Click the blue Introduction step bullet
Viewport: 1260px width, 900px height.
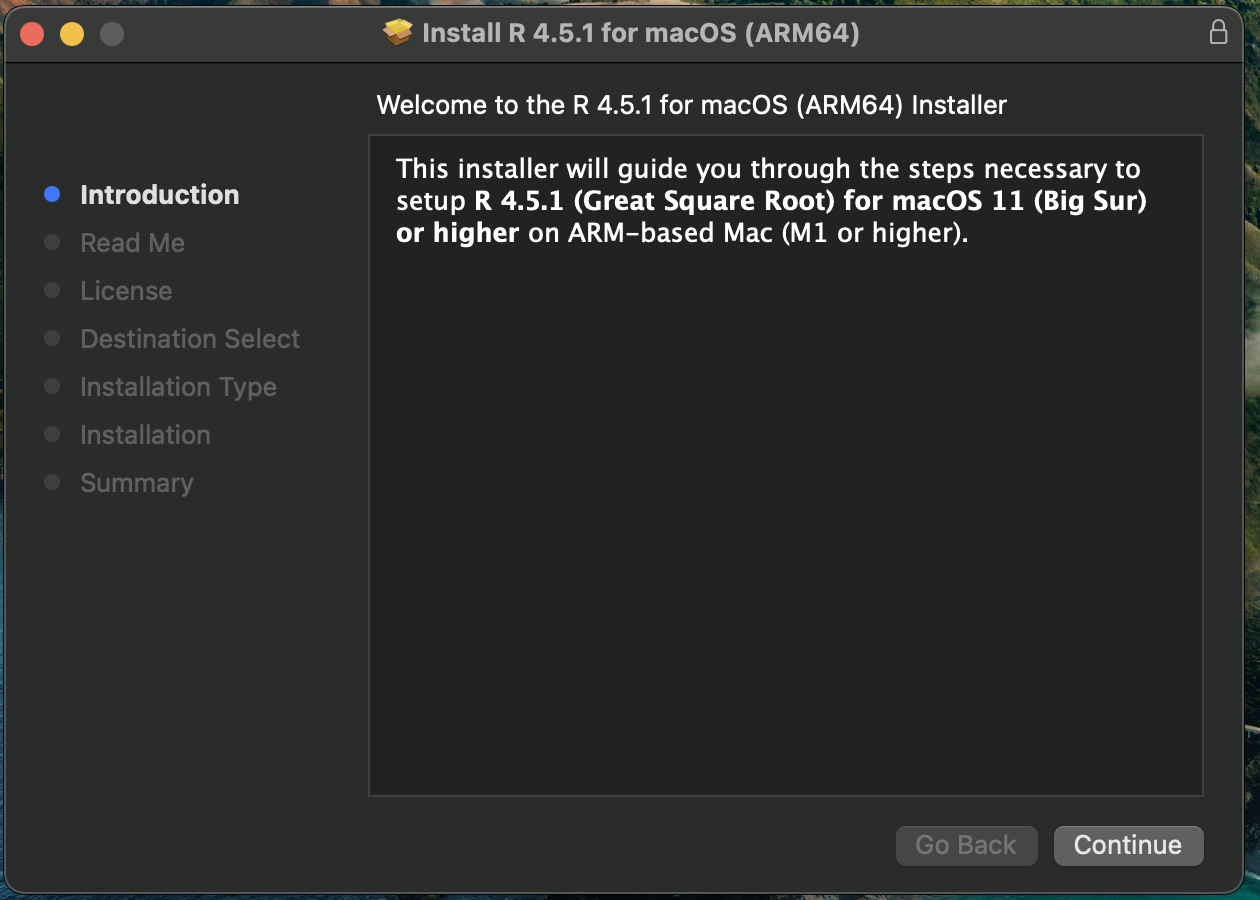click(52, 195)
